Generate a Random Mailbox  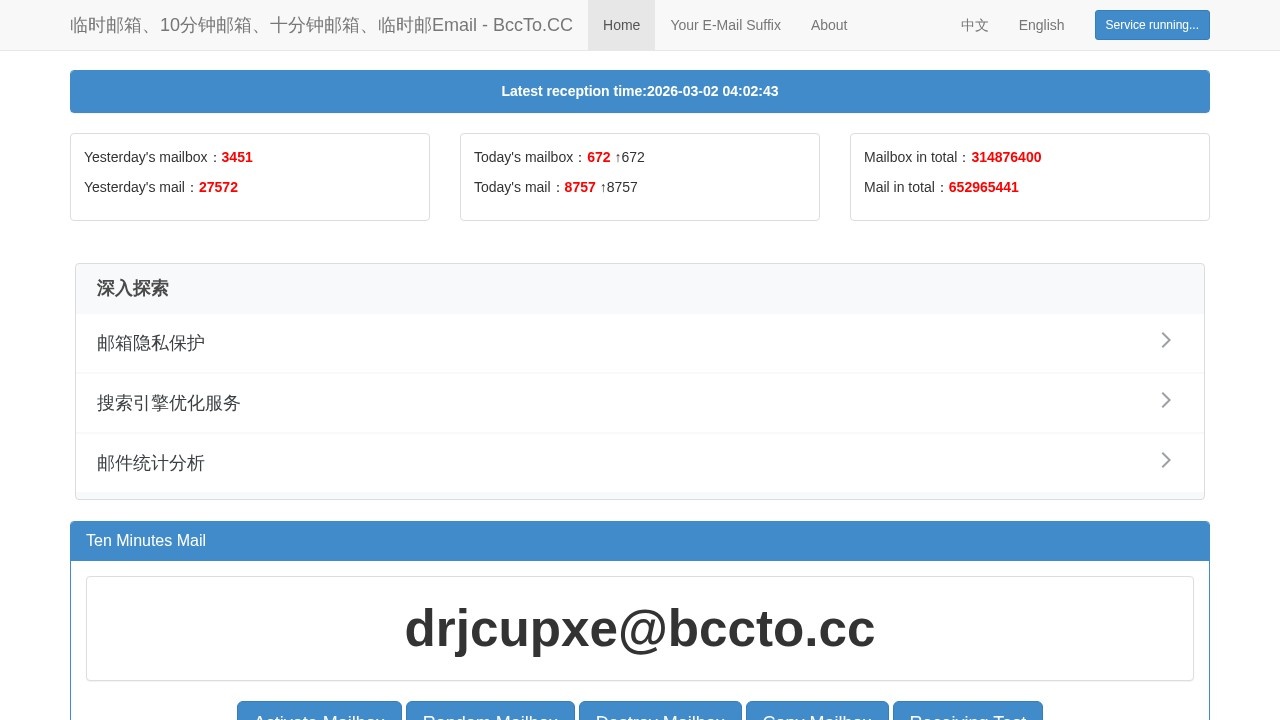point(490,712)
